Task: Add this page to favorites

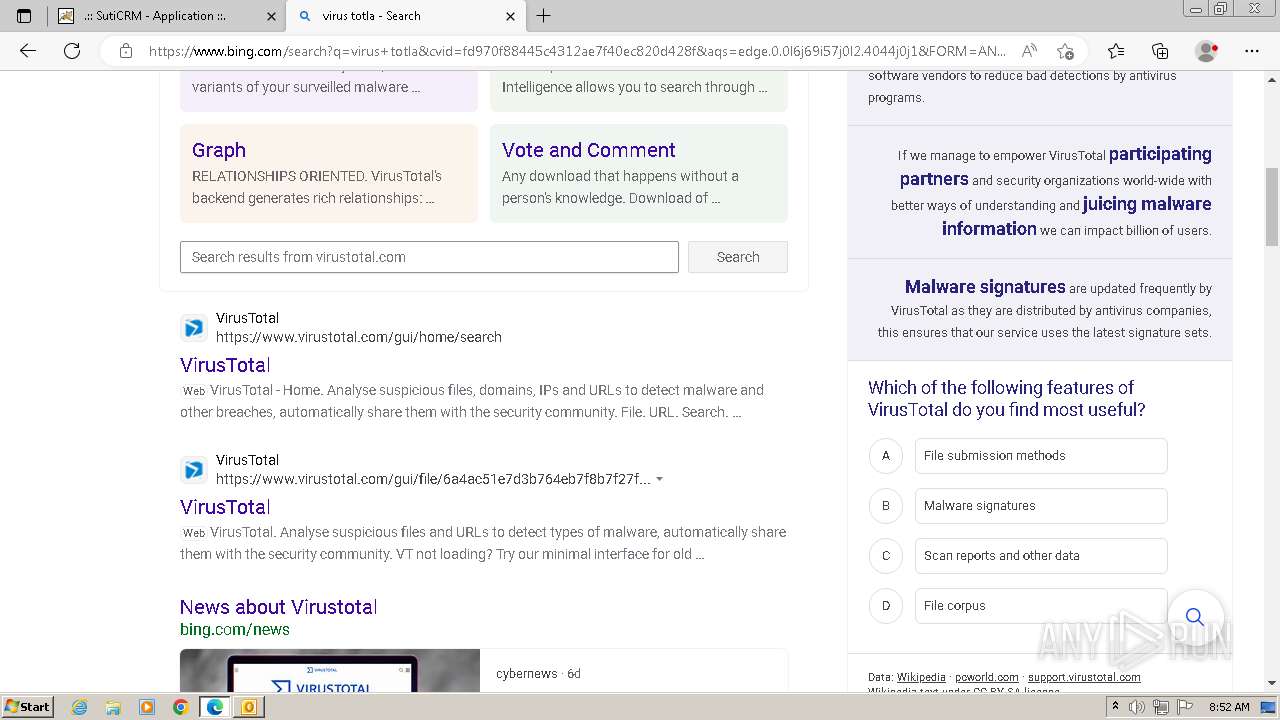Action: [1065, 51]
